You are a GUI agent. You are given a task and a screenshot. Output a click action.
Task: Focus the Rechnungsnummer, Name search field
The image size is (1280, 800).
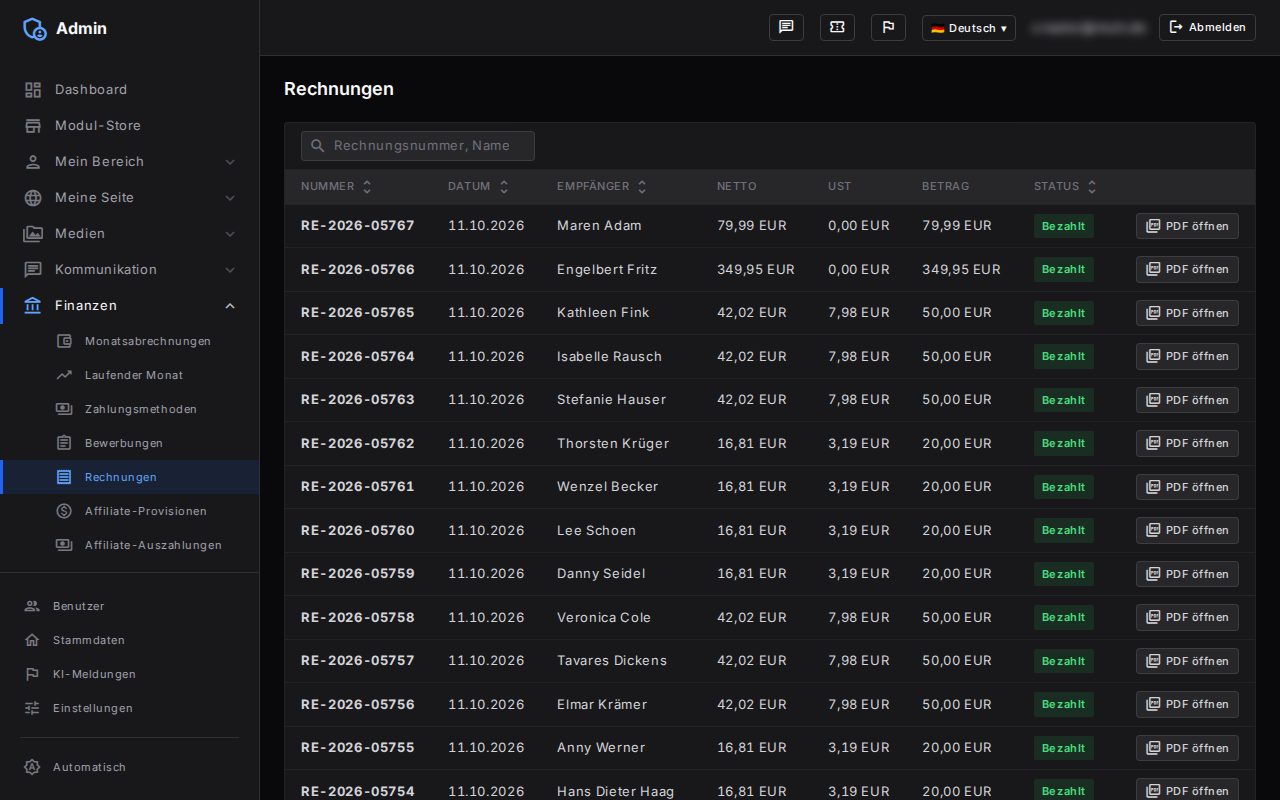pyautogui.click(x=418, y=146)
